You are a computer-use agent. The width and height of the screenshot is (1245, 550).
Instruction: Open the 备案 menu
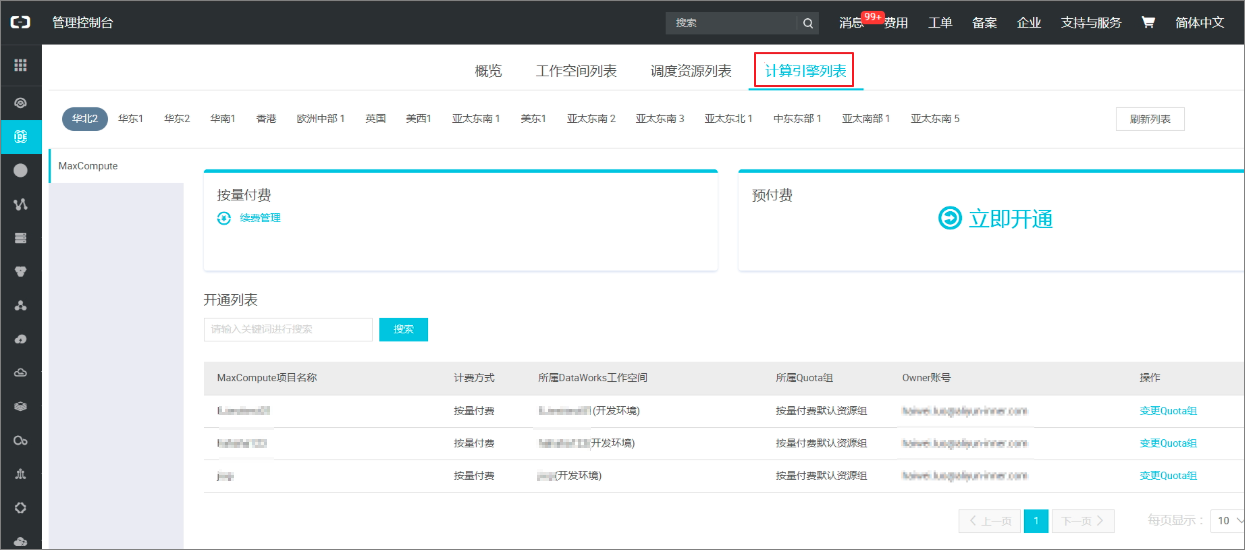[984, 22]
